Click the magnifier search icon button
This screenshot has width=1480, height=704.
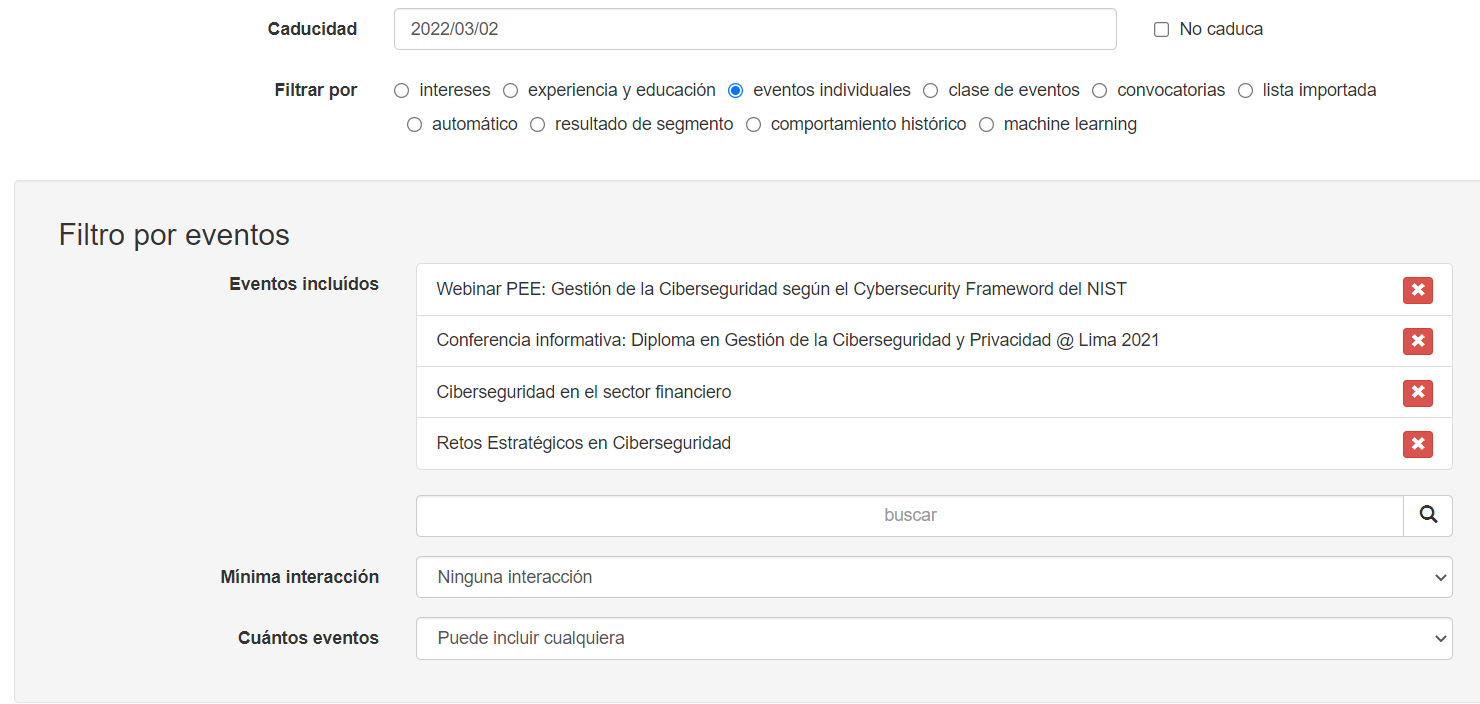pos(1428,515)
